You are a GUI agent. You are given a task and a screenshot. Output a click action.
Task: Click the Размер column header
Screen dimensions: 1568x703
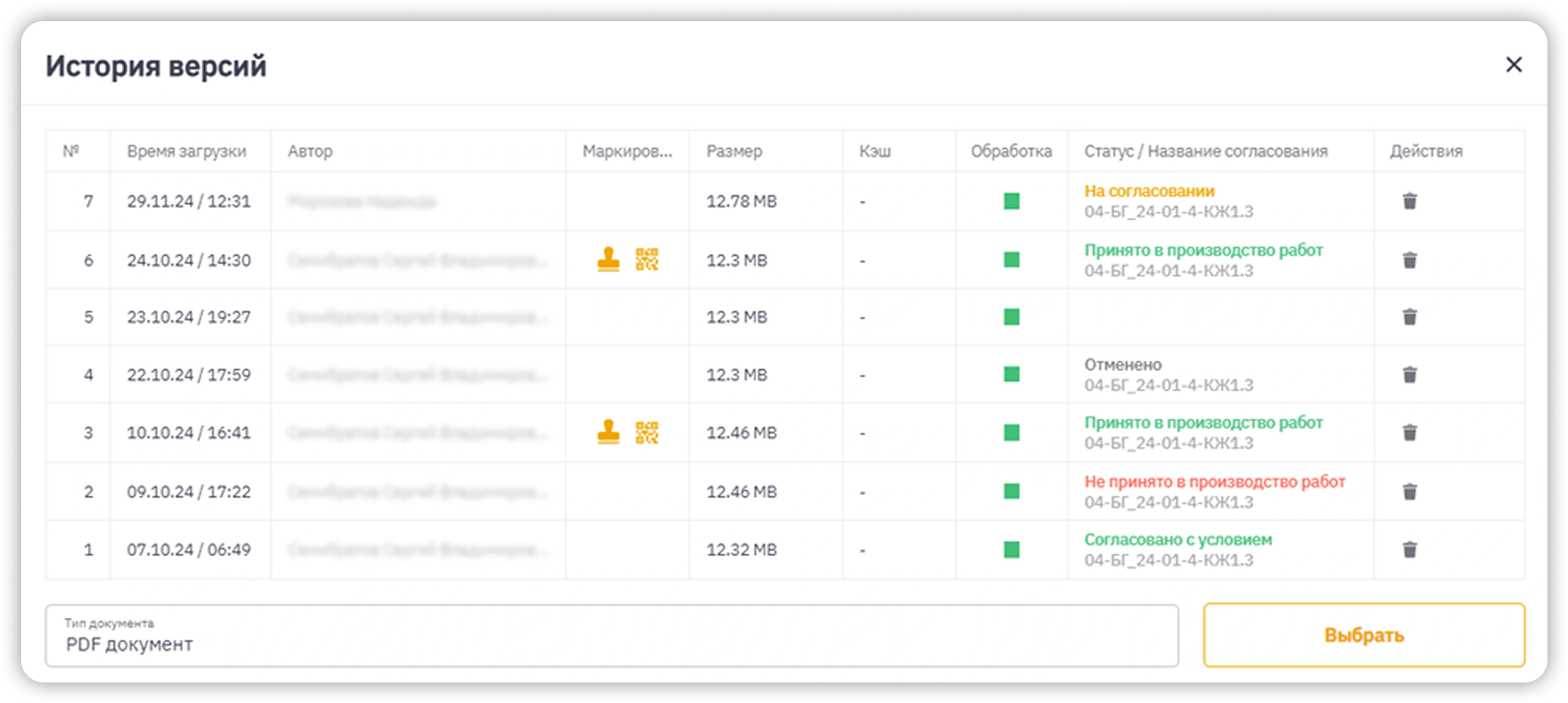coord(734,151)
